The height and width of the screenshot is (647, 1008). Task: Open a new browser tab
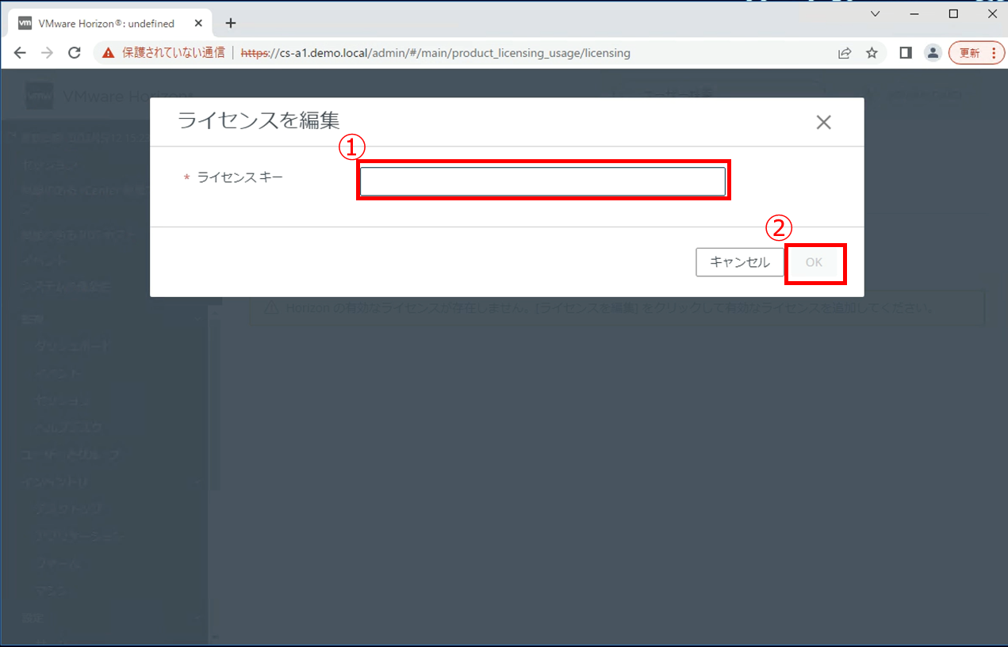pyautogui.click(x=231, y=23)
